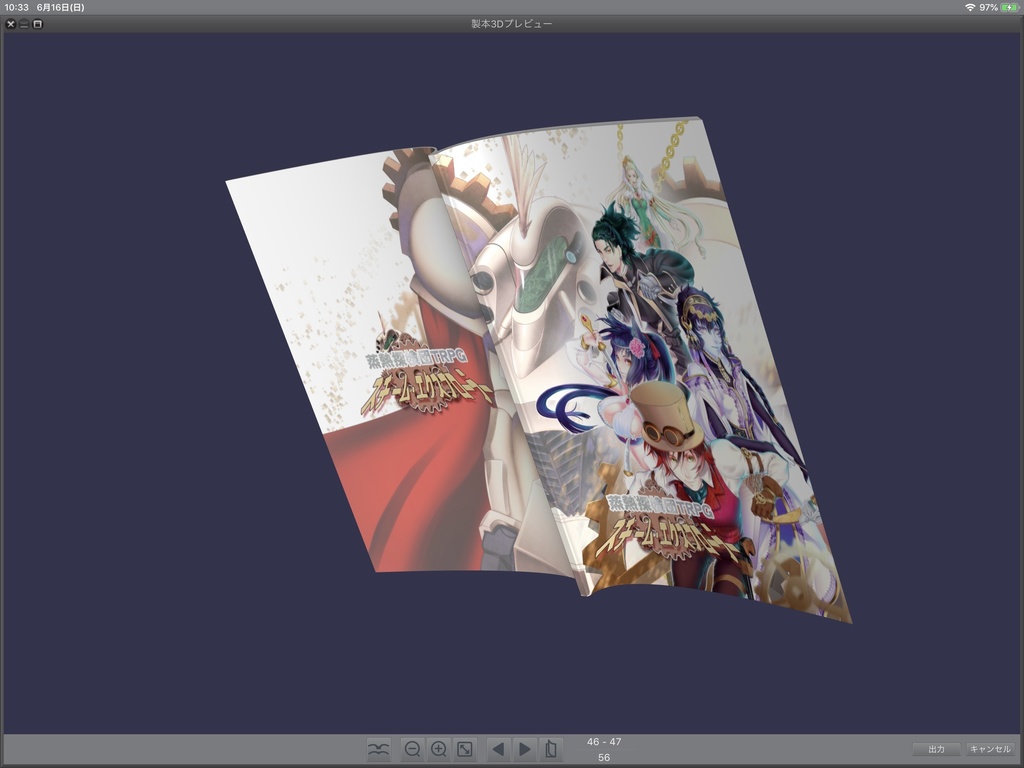The width and height of the screenshot is (1024, 768).
Task: Click the 3D book preview cover page
Action: point(640,372)
